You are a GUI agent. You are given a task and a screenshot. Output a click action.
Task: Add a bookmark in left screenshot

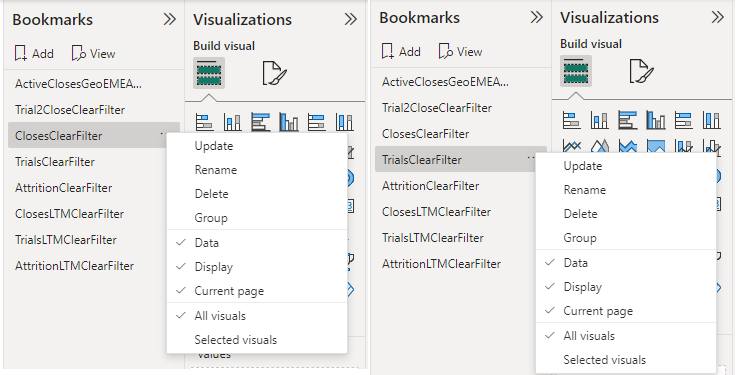(34, 54)
